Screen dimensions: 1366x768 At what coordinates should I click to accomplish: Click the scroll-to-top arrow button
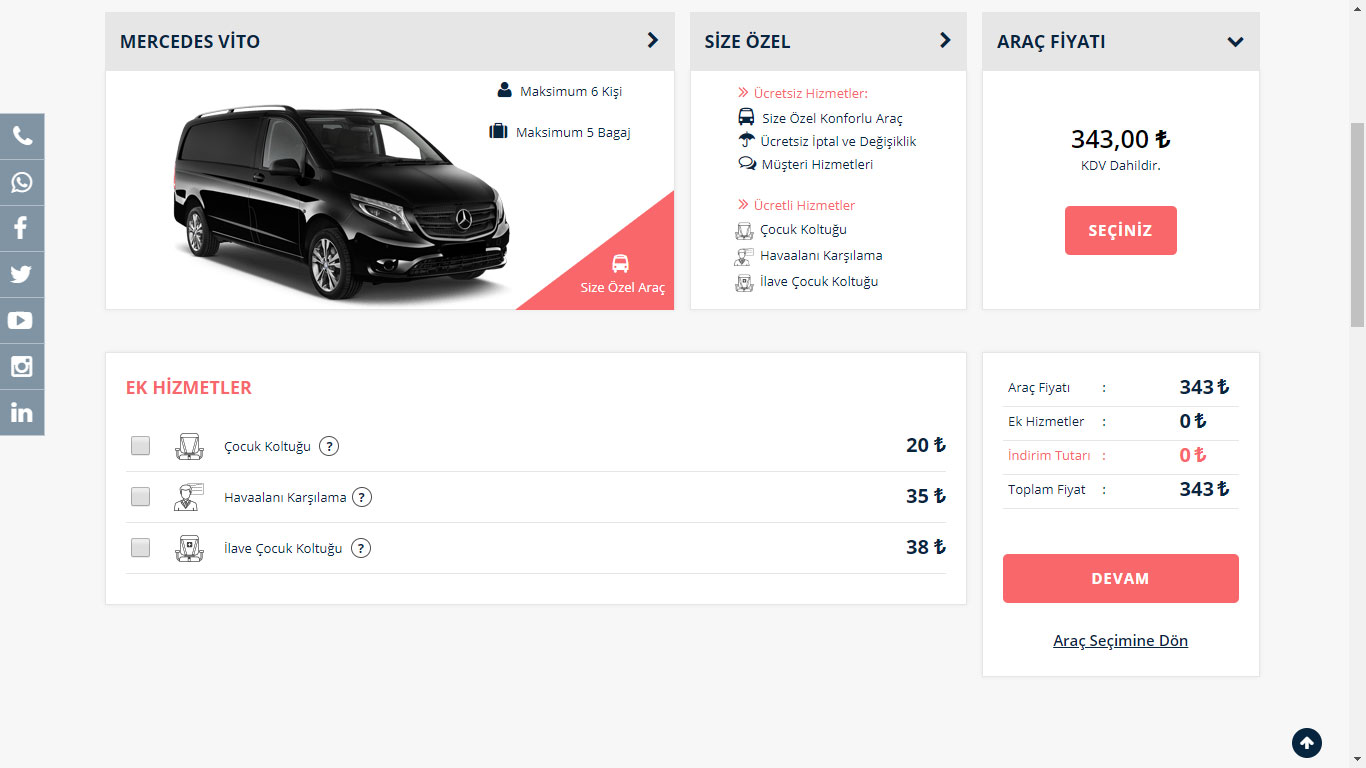tap(1307, 743)
